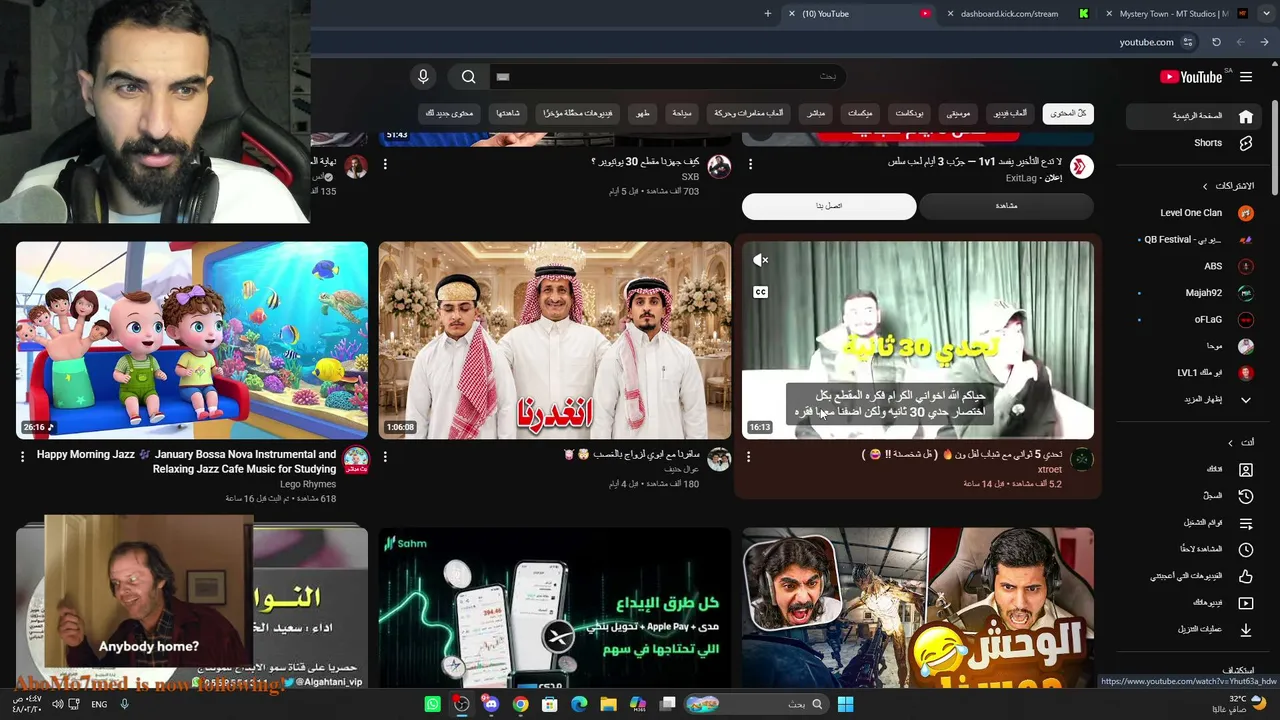Open more options for the ExitLag ad

(x=751, y=164)
